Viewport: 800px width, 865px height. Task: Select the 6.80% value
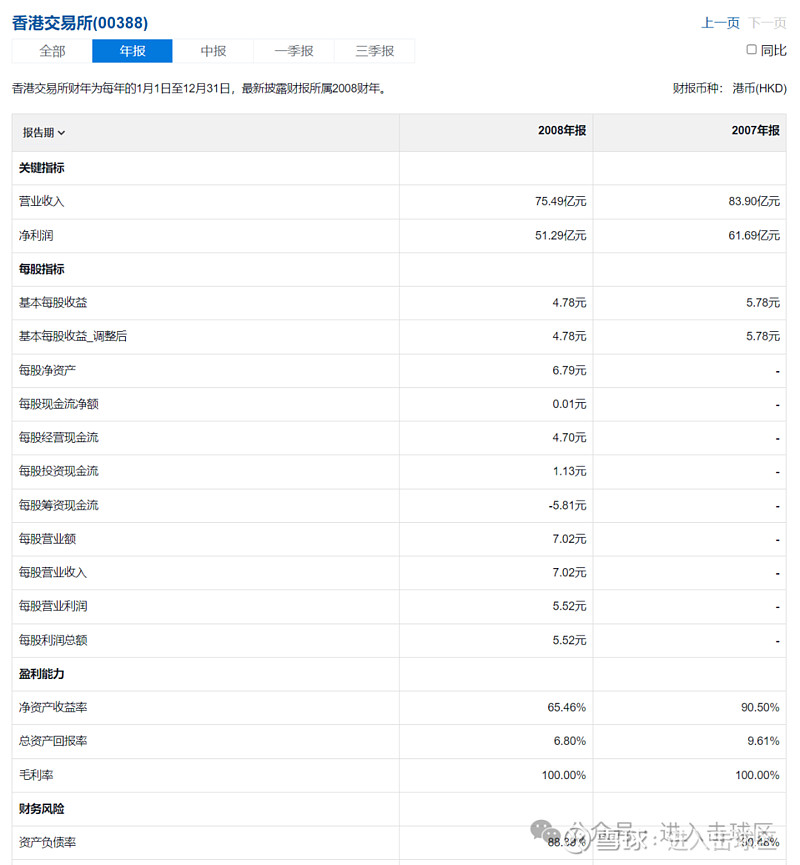click(x=570, y=741)
